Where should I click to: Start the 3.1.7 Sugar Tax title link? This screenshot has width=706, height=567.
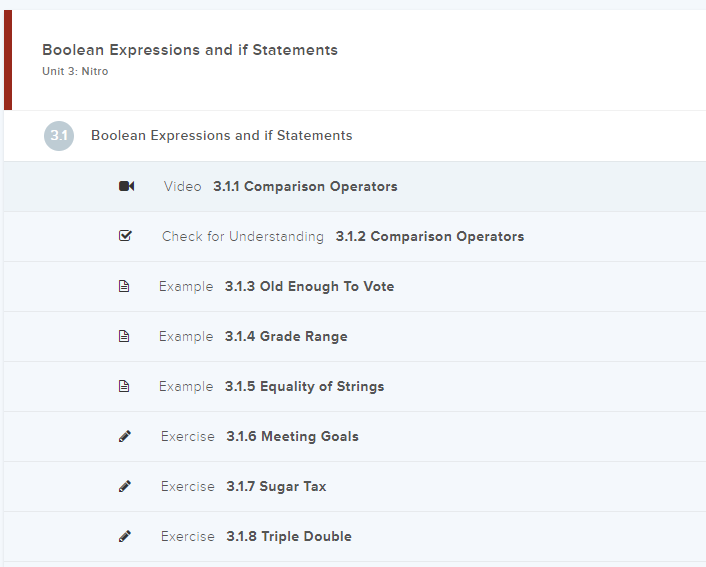[276, 487]
